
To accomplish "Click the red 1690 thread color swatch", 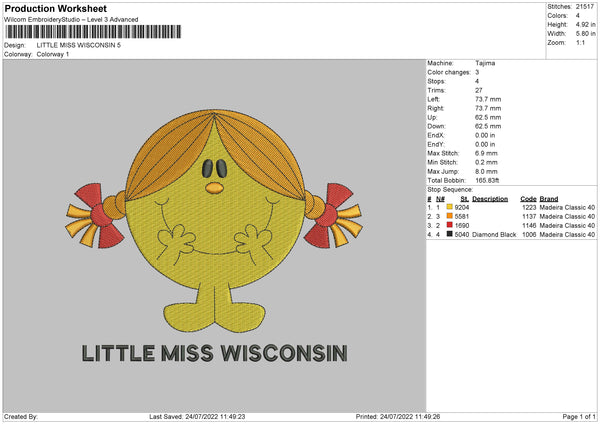I will 449,225.
